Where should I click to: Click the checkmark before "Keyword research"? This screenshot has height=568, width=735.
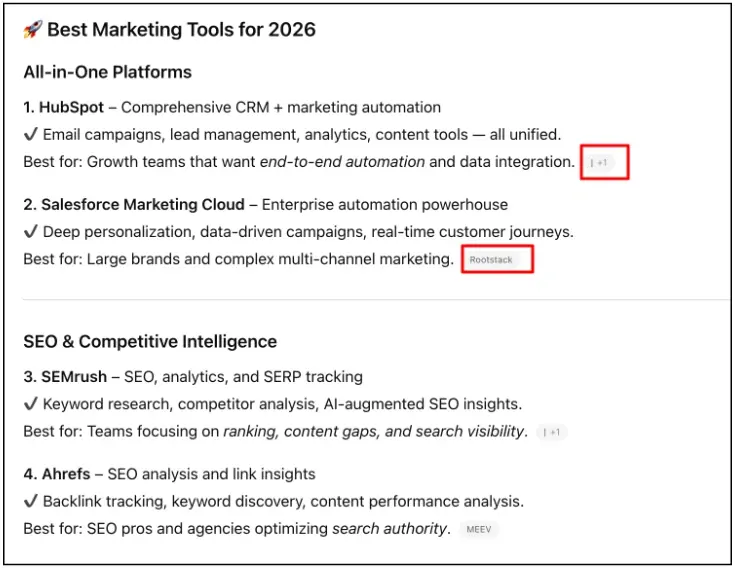point(30,405)
